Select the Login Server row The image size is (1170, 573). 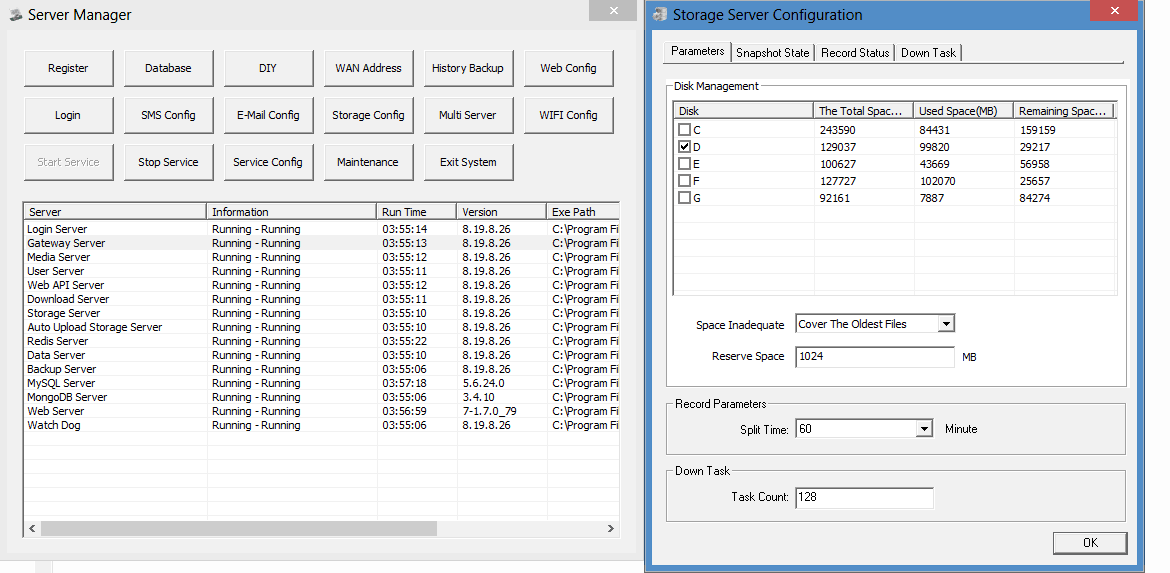click(x=322, y=229)
